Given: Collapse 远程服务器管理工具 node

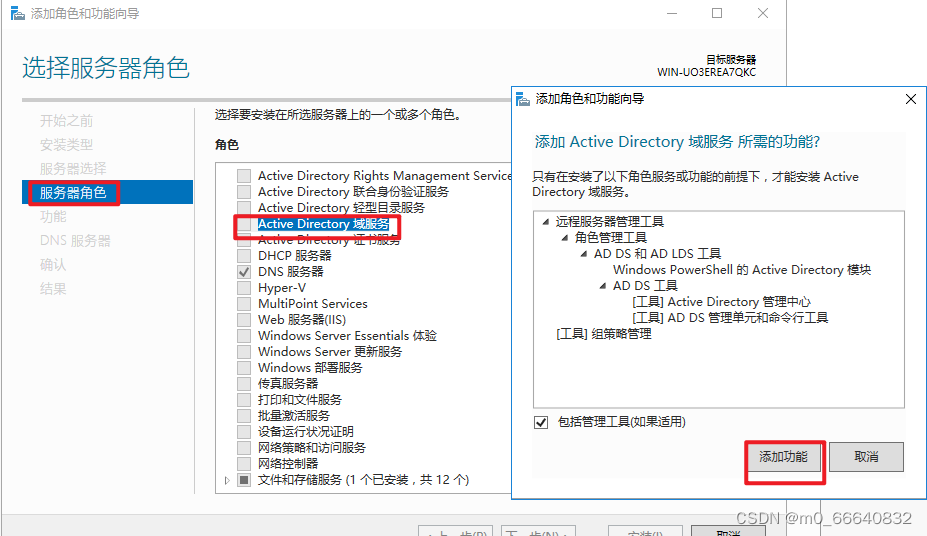Looking at the screenshot, I should click(x=546, y=222).
